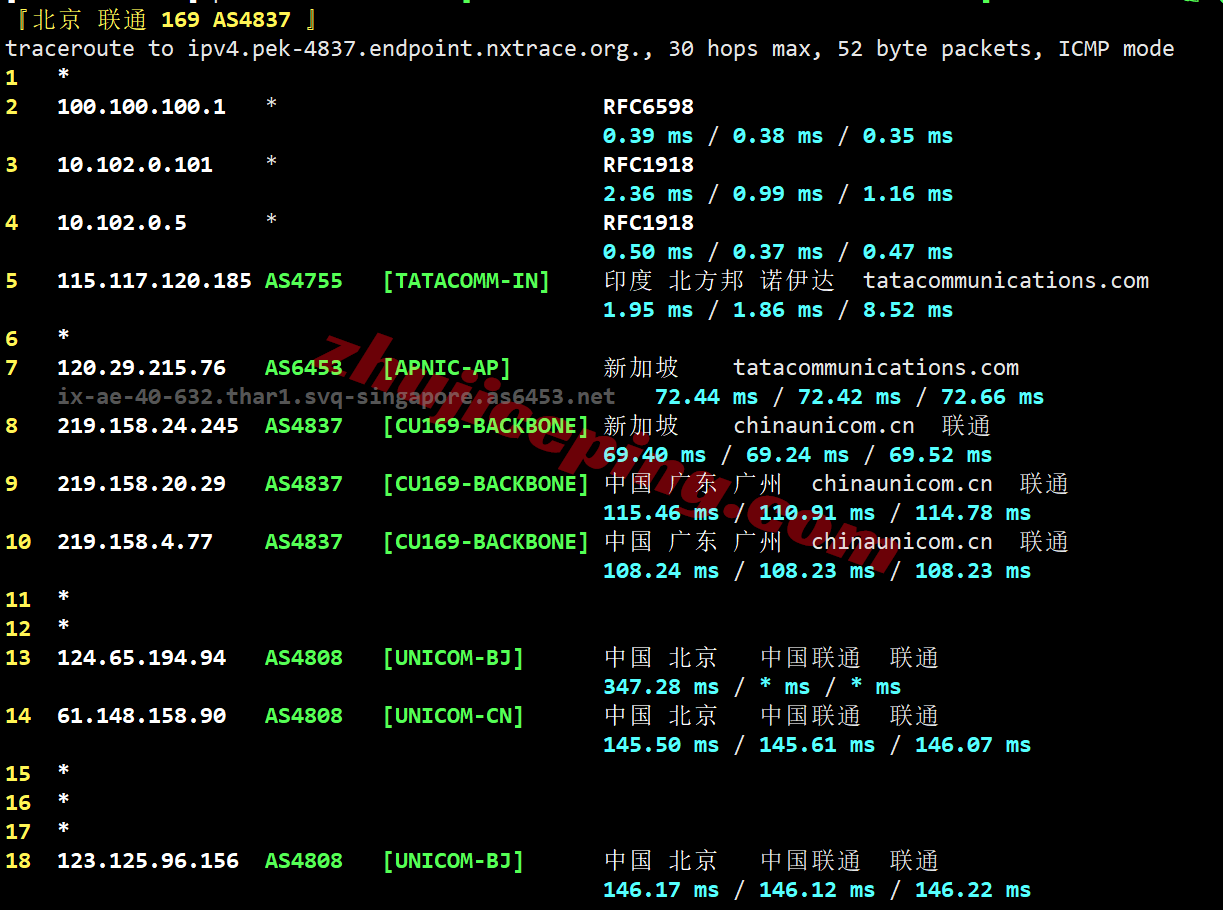Click the 0.50 ms latency value
Viewport: 1223px width, 910px height.
coord(648,251)
